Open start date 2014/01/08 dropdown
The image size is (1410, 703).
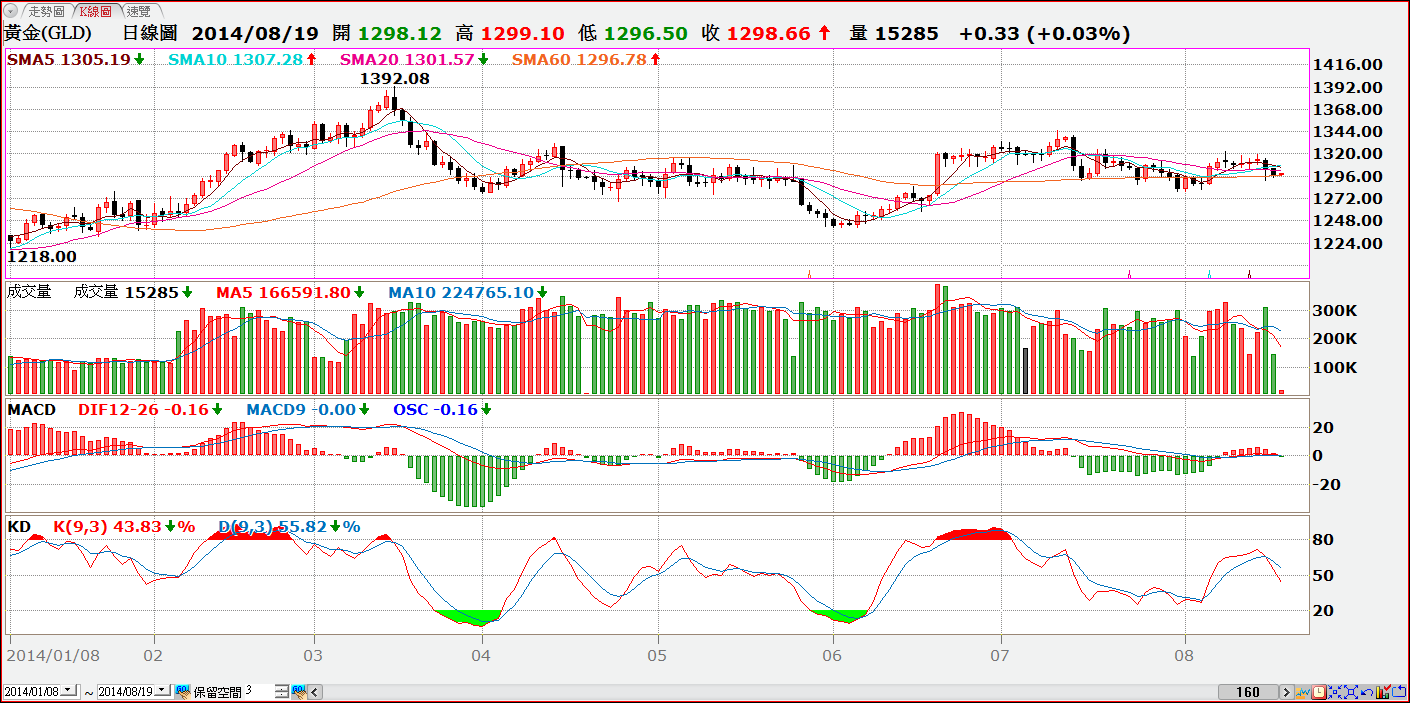[x=69, y=691]
